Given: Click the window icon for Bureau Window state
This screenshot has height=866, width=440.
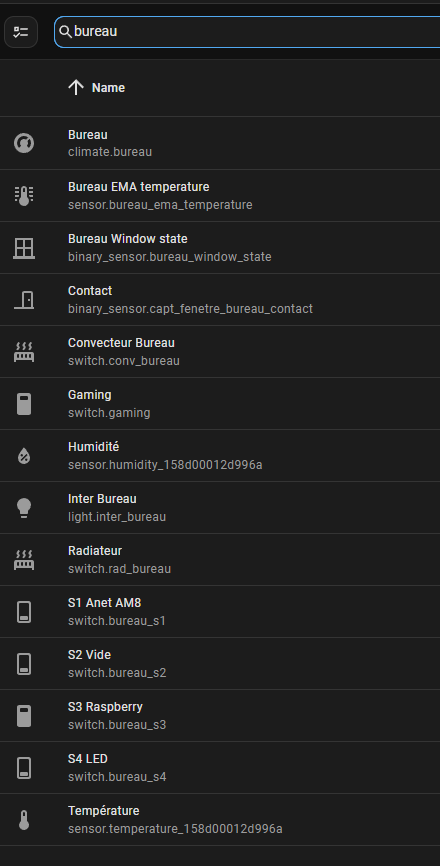Looking at the screenshot, I should 24,248.
